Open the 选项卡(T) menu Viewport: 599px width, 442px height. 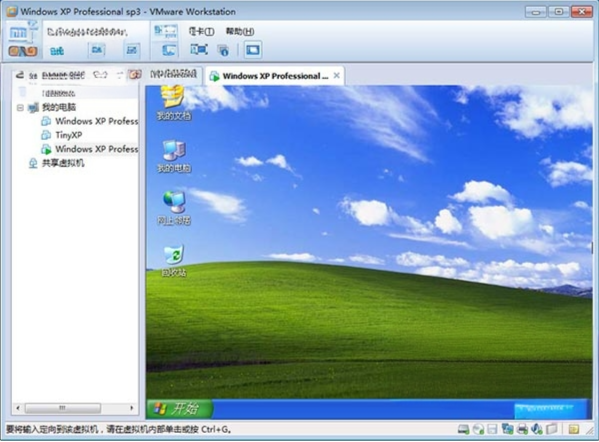(201, 31)
